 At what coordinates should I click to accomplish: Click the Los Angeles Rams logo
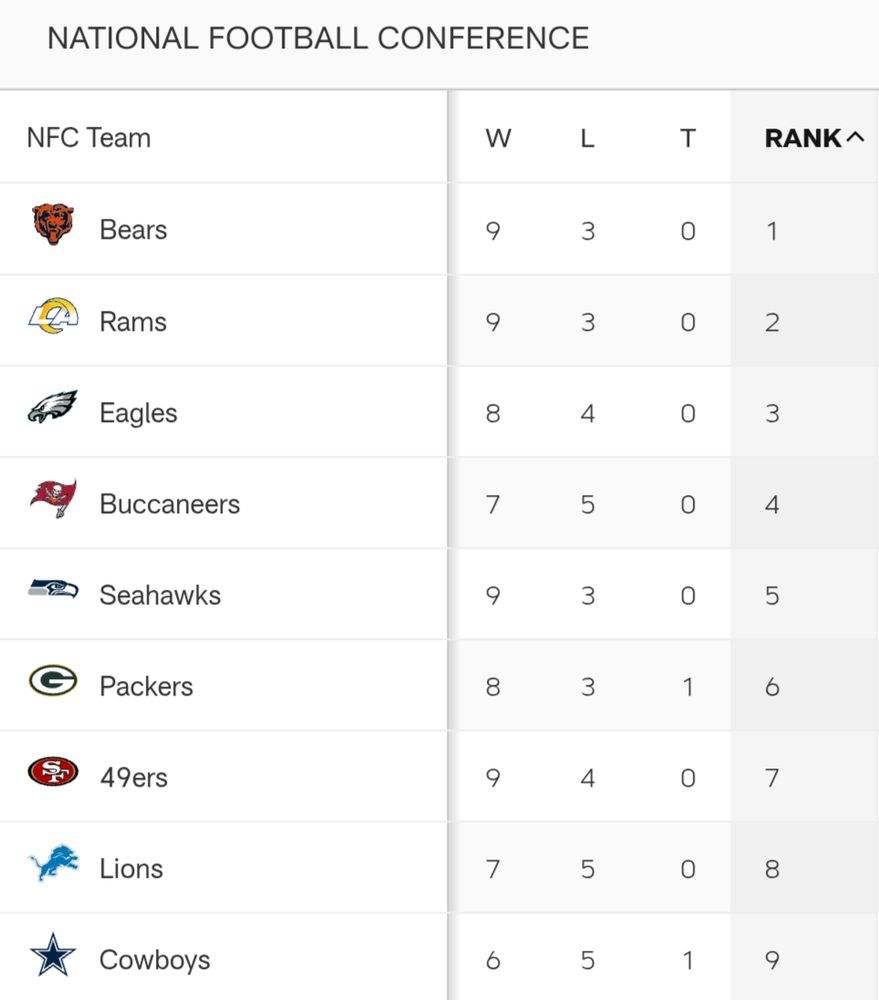point(53,316)
